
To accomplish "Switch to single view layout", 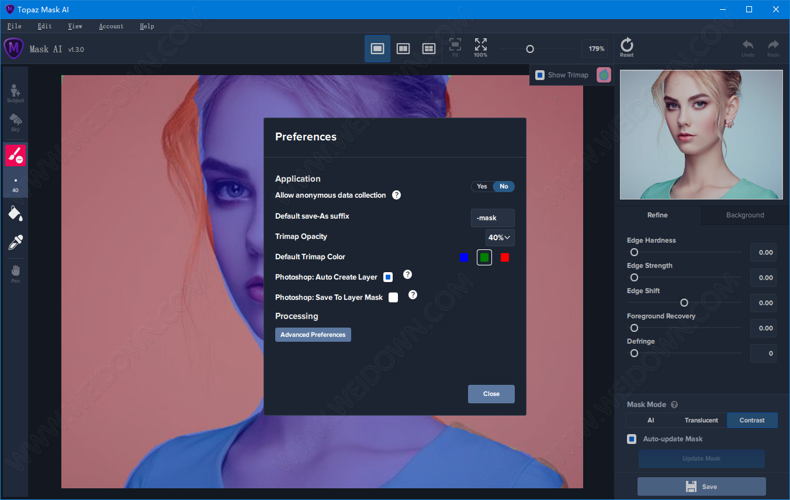I will click(377, 48).
